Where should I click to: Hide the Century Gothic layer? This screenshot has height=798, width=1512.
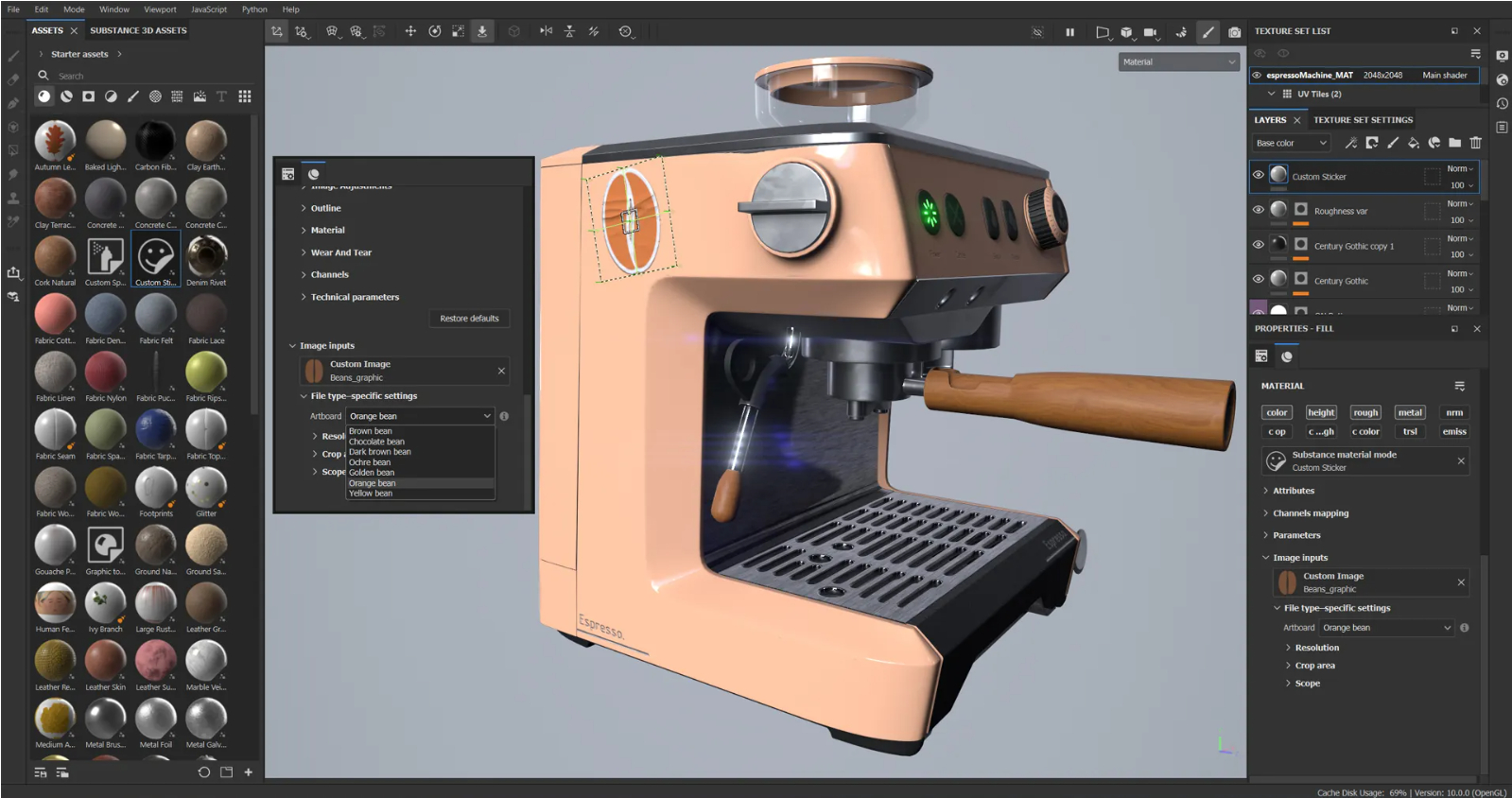tap(1259, 279)
